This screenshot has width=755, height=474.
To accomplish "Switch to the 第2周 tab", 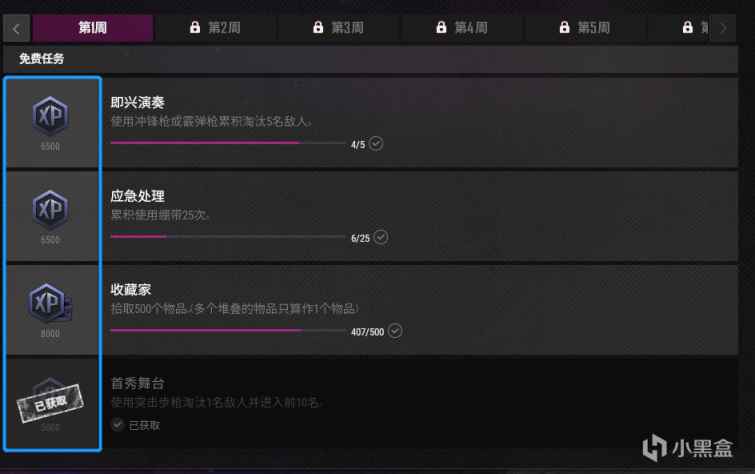I will [x=215, y=28].
